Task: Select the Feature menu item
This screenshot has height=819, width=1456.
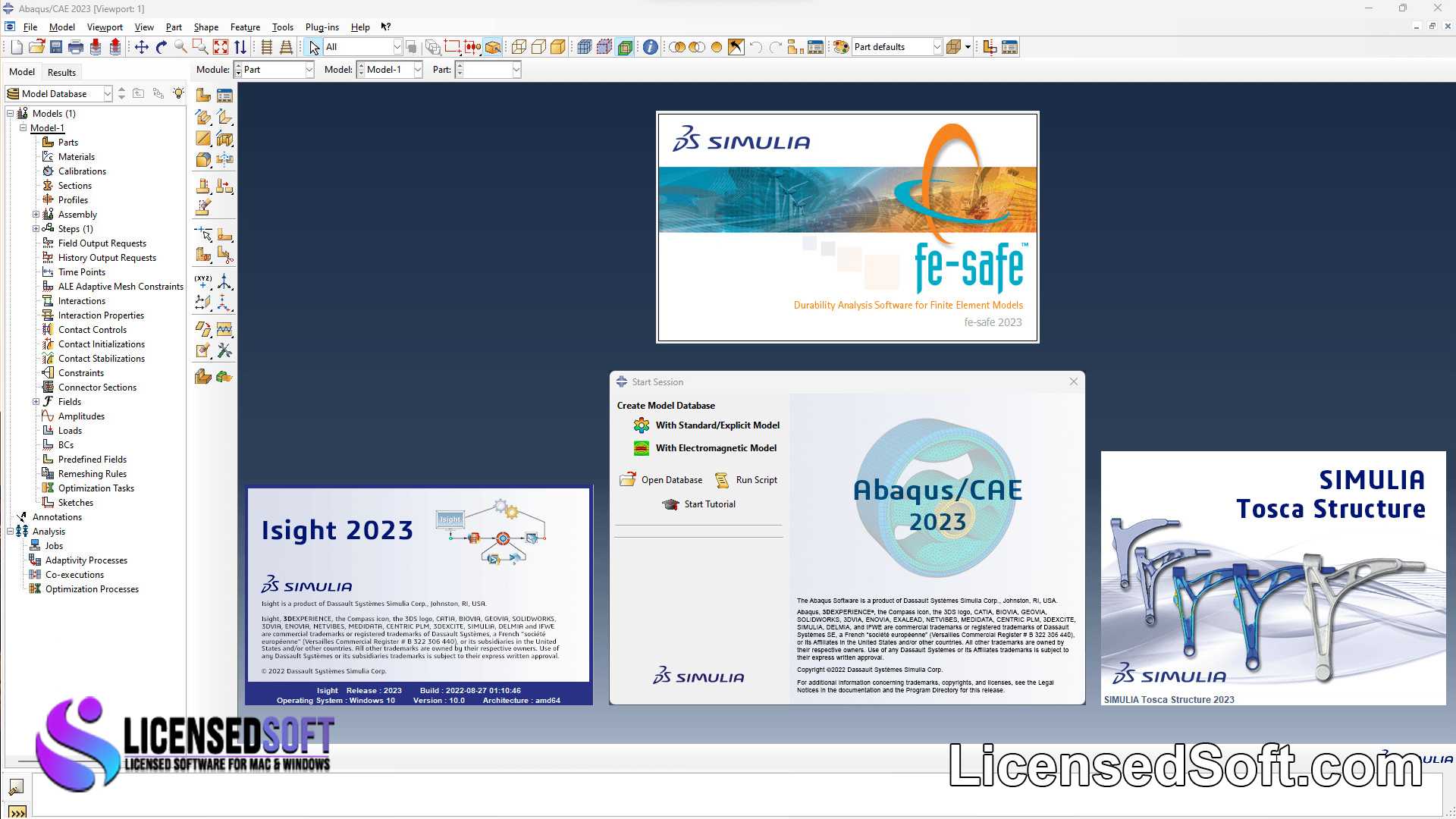Action: (x=244, y=27)
